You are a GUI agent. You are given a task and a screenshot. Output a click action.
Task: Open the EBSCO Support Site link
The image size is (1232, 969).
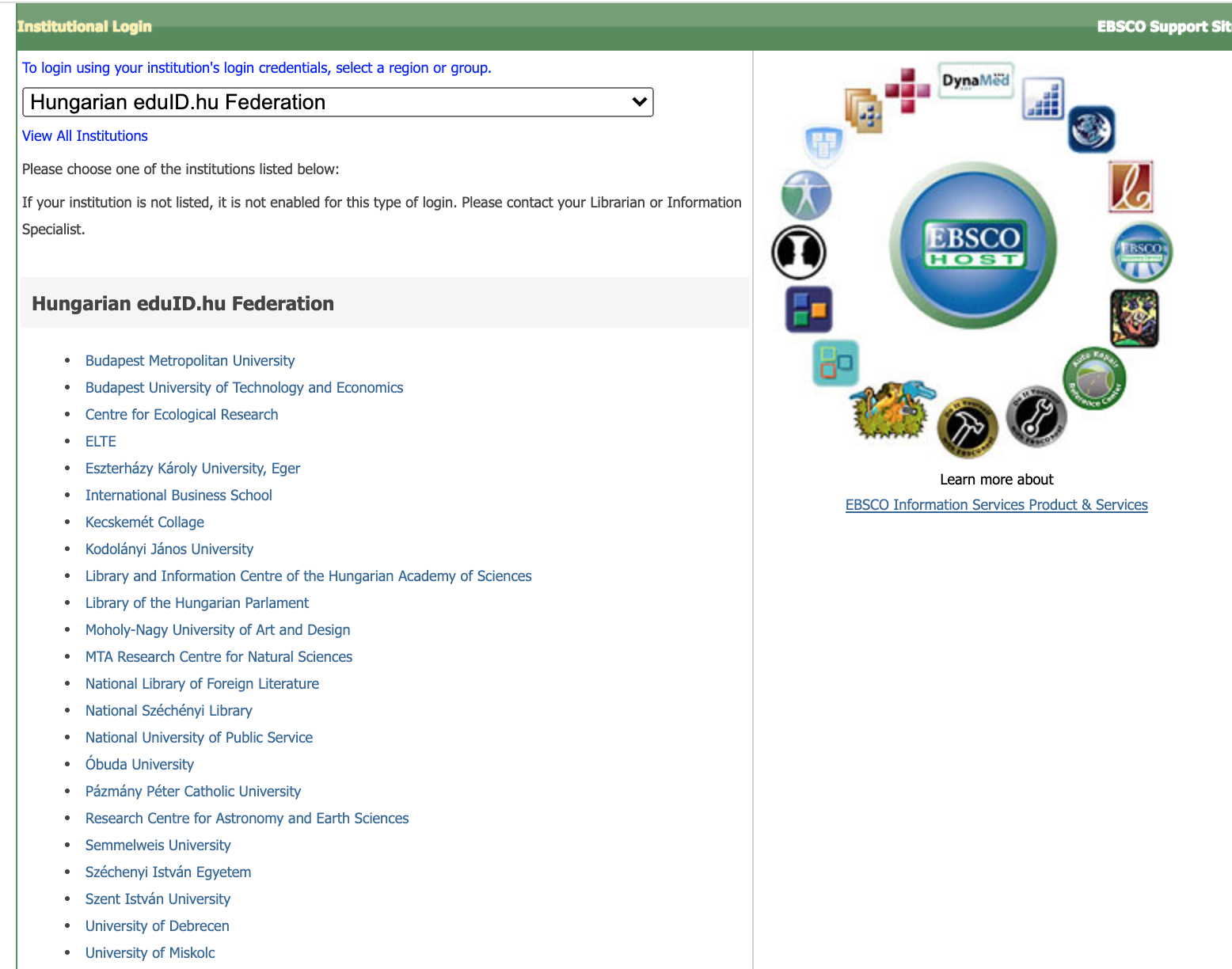tap(1164, 26)
